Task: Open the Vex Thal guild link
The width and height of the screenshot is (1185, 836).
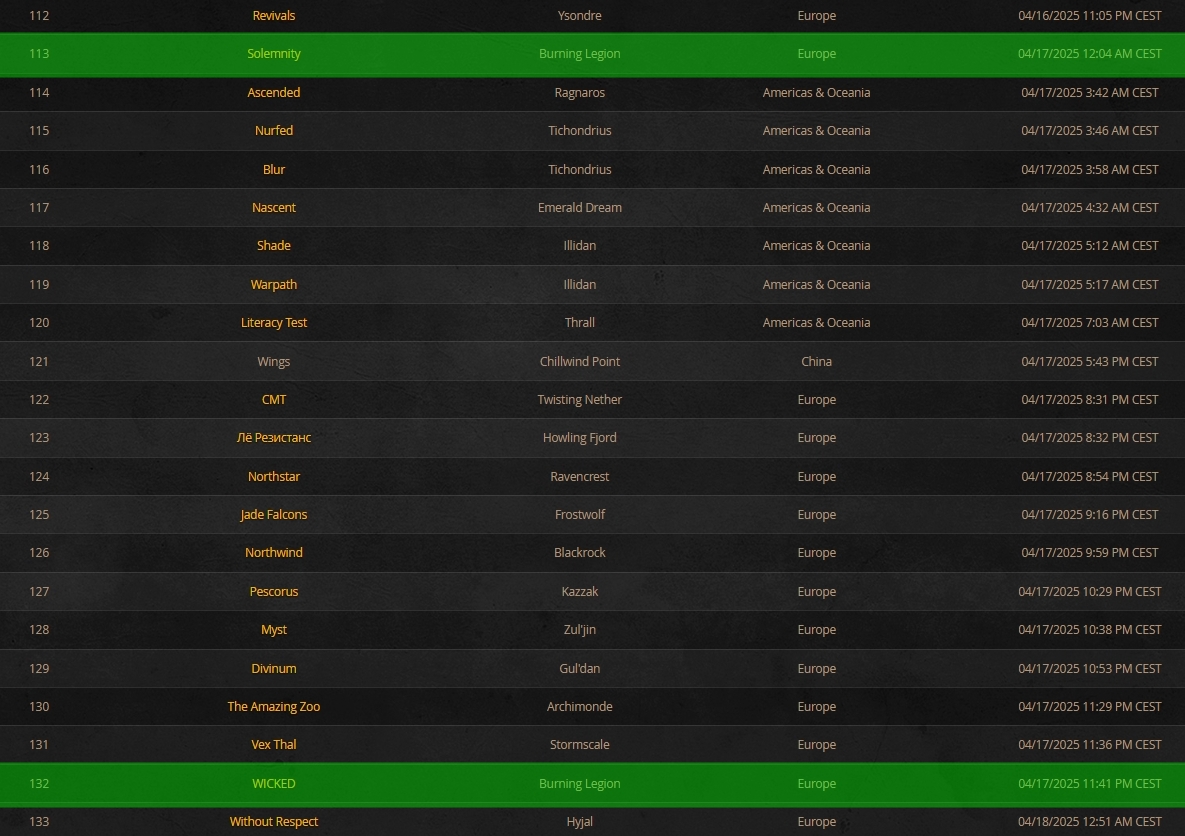Action: [274, 745]
